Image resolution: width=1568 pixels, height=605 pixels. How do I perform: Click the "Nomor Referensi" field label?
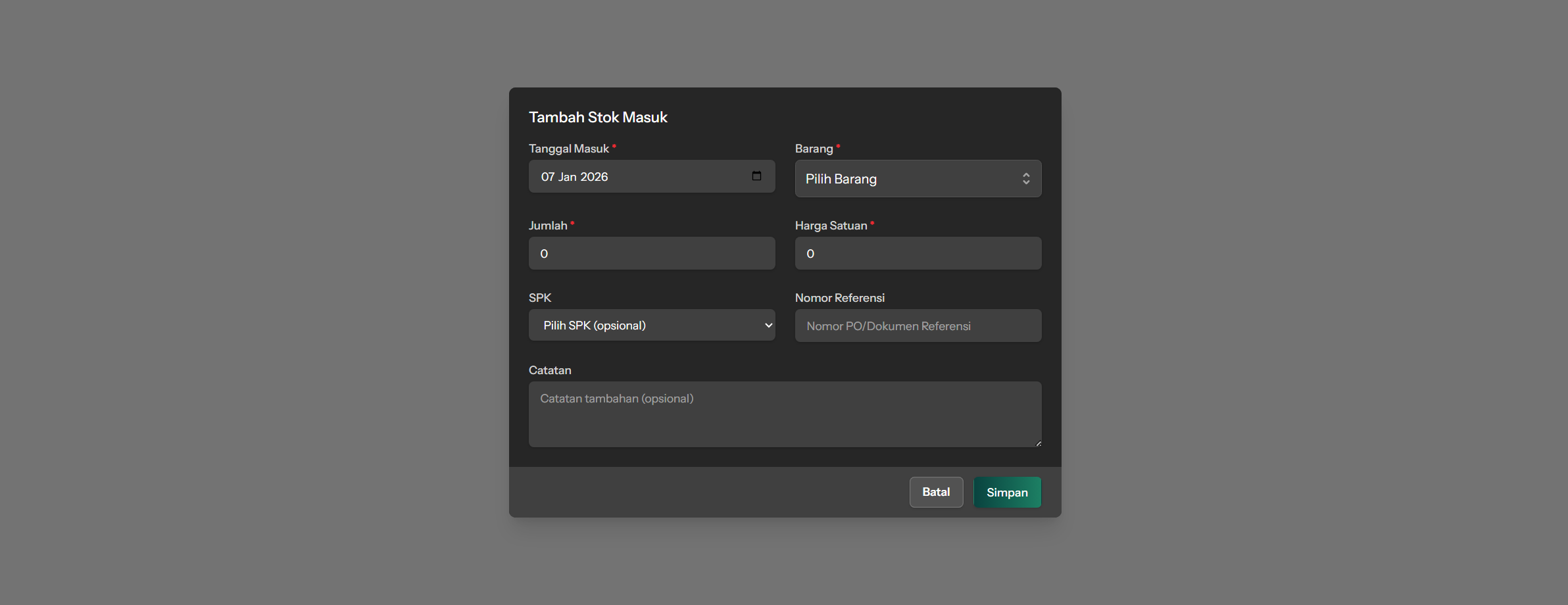point(839,298)
